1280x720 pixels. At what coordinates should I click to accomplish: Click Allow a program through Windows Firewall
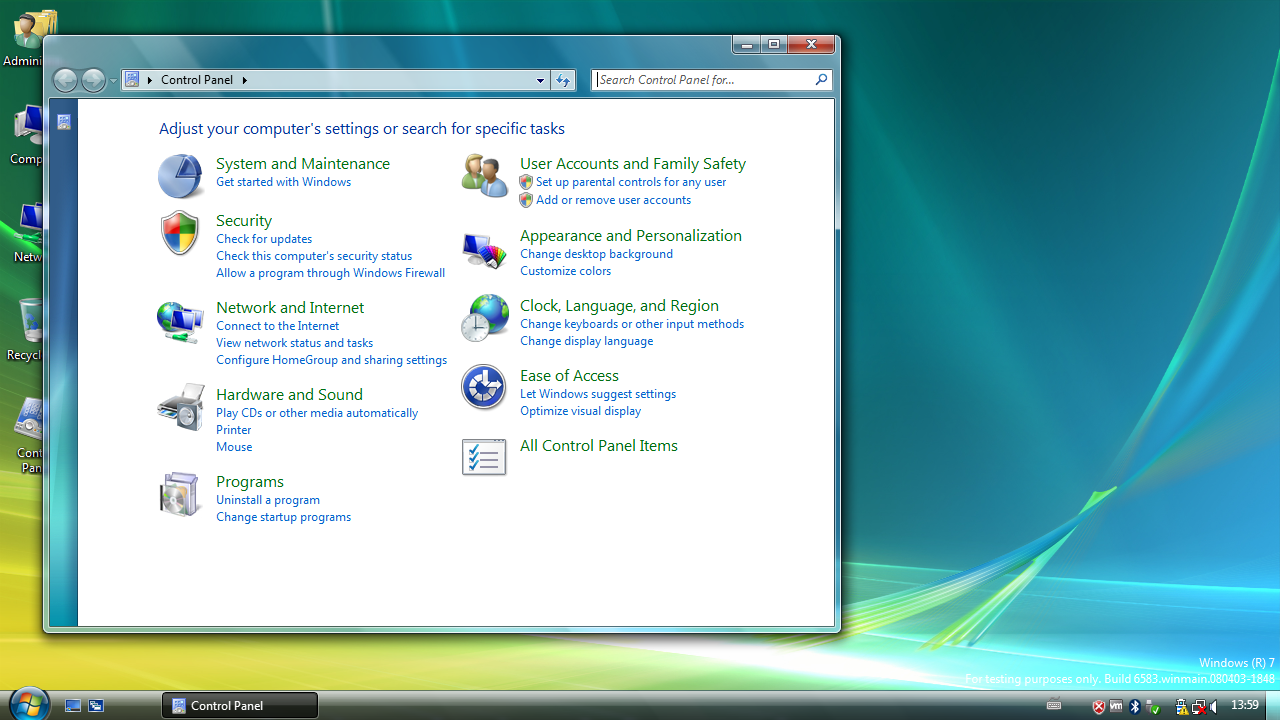330,273
